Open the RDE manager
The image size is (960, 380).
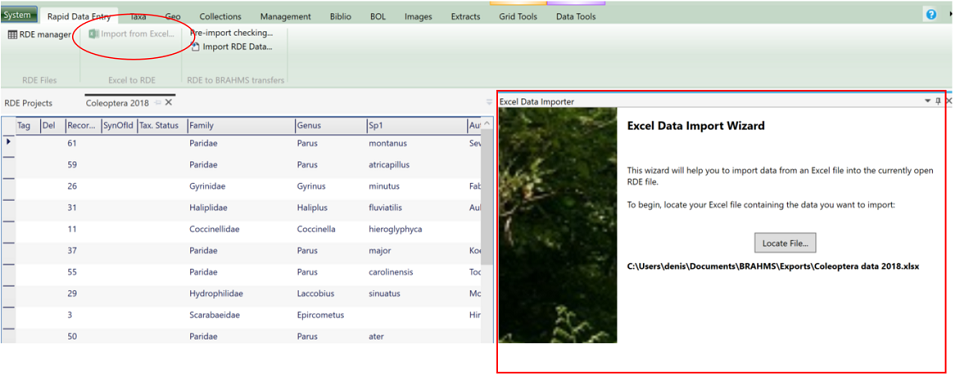[x=39, y=34]
